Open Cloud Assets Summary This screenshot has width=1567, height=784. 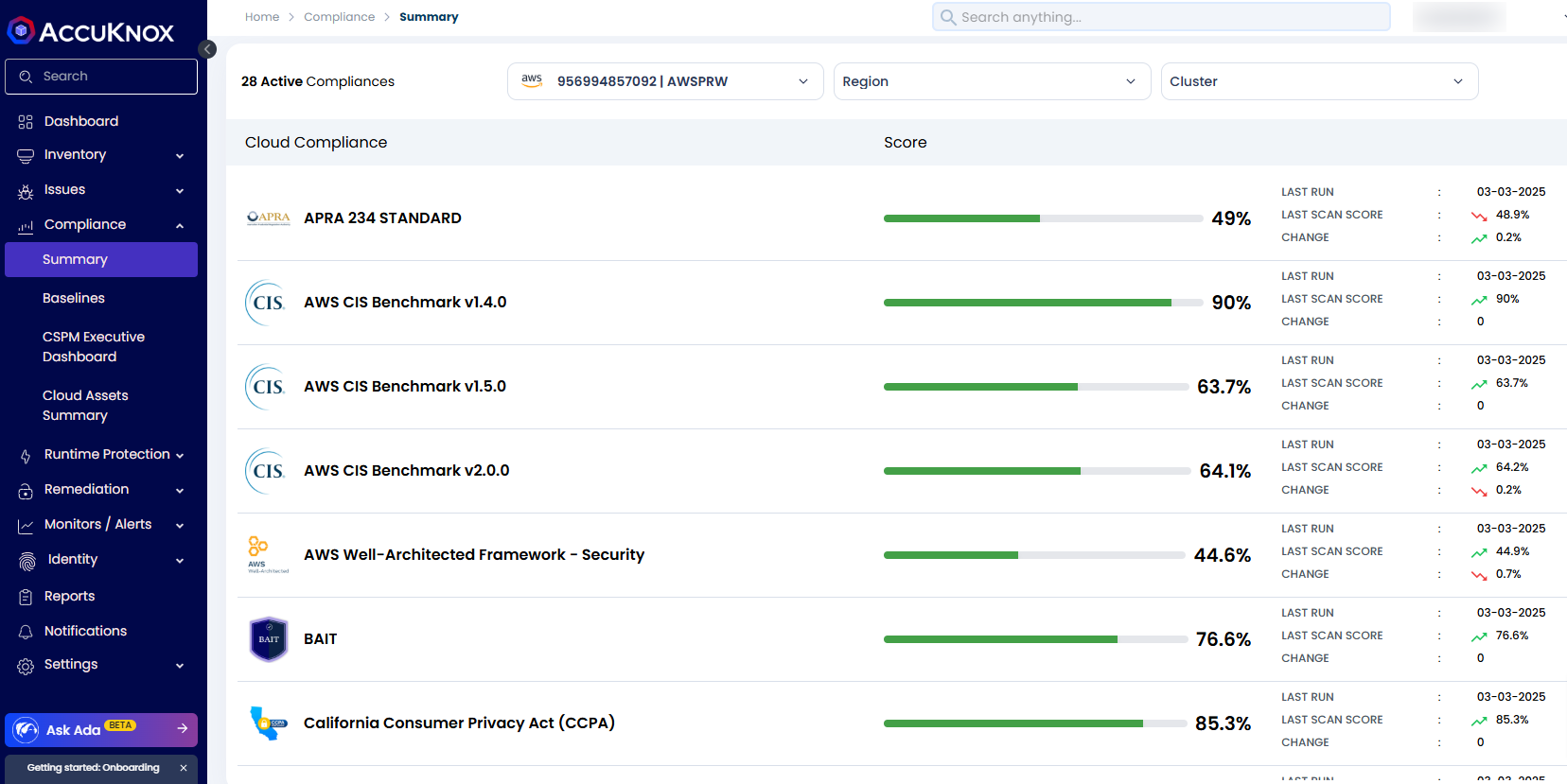click(x=85, y=406)
